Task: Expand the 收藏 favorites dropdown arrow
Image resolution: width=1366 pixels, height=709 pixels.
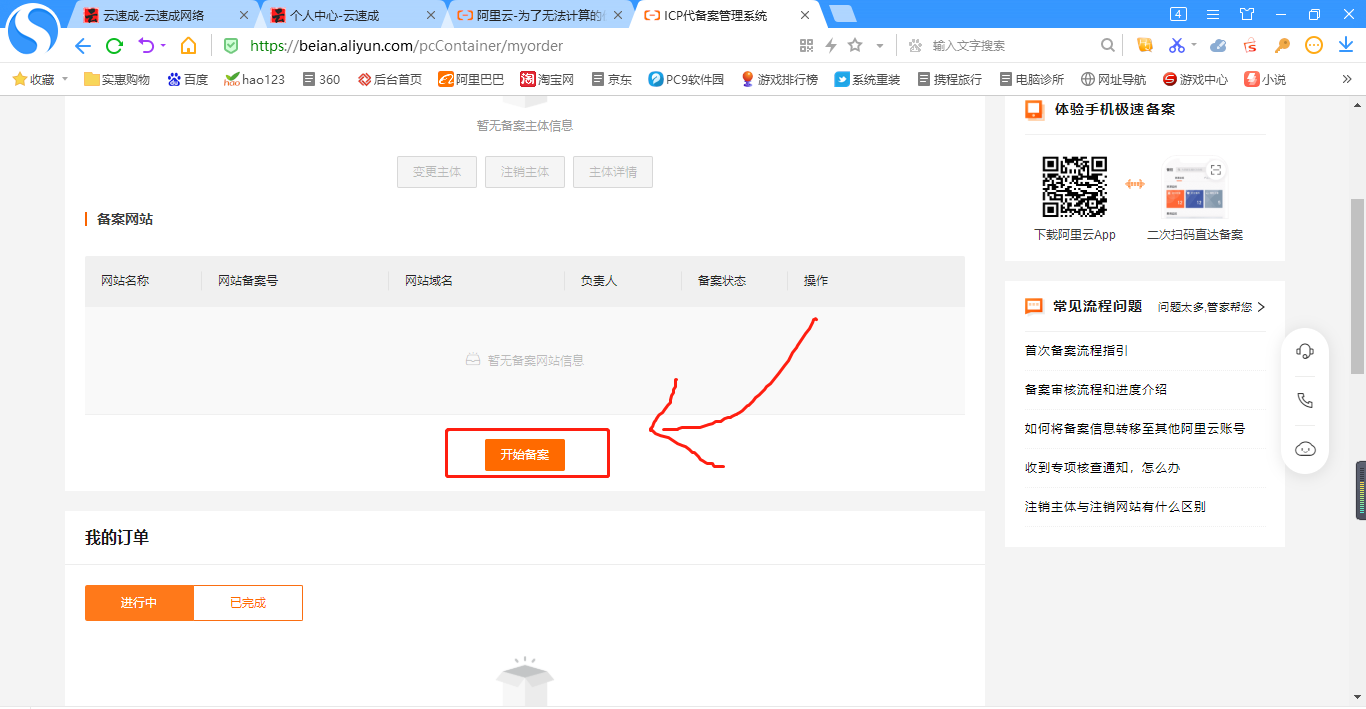Action: (x=65, y=79)
